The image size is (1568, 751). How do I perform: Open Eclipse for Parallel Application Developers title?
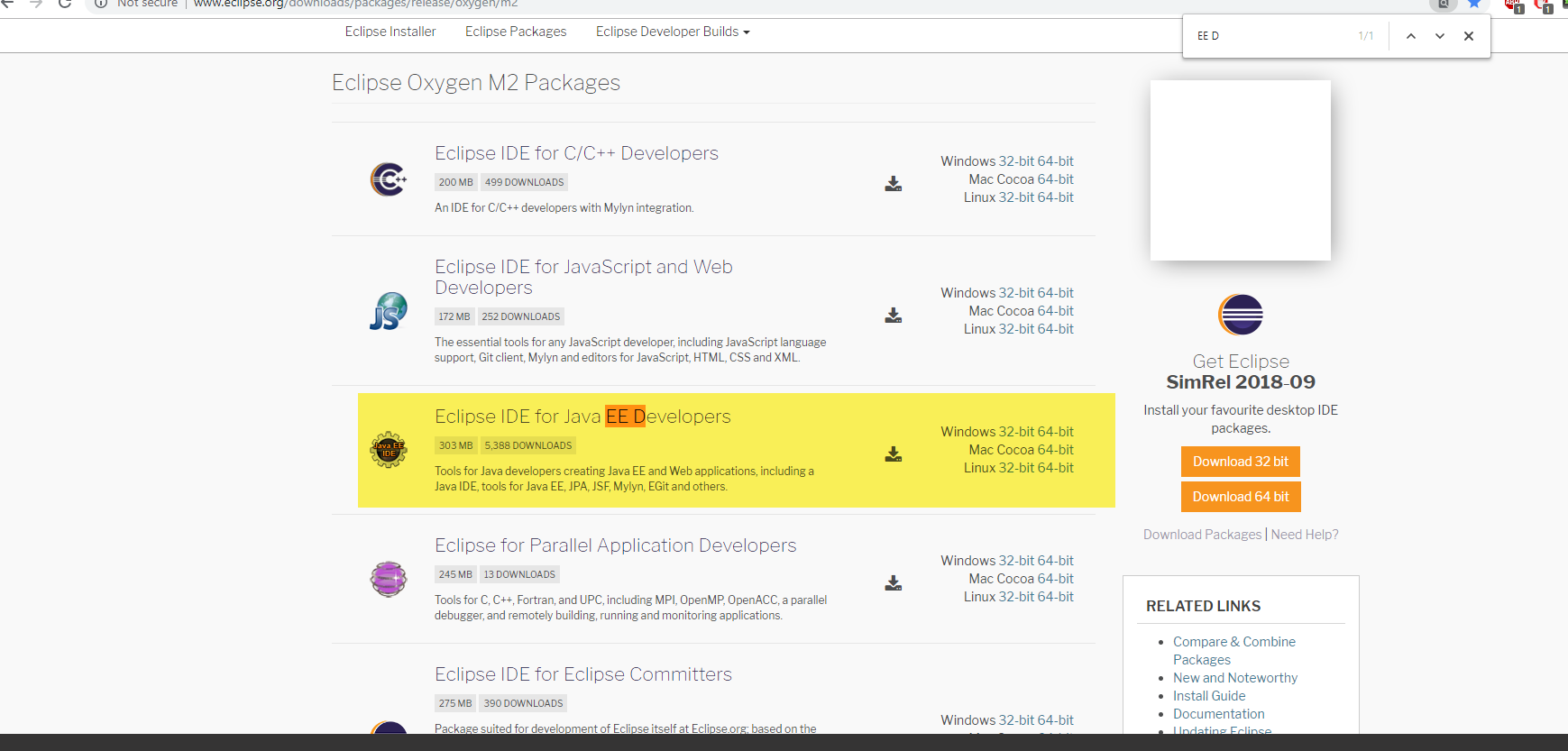tap(616, 545)
